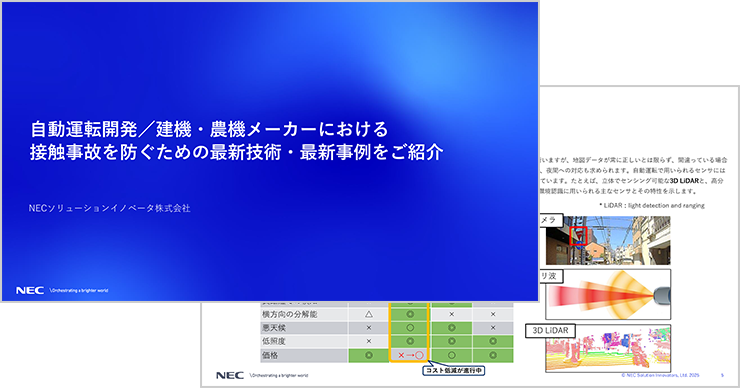Click the millimeter wave radar beam image
The image size is (740, 388).
tap(608, 294)
